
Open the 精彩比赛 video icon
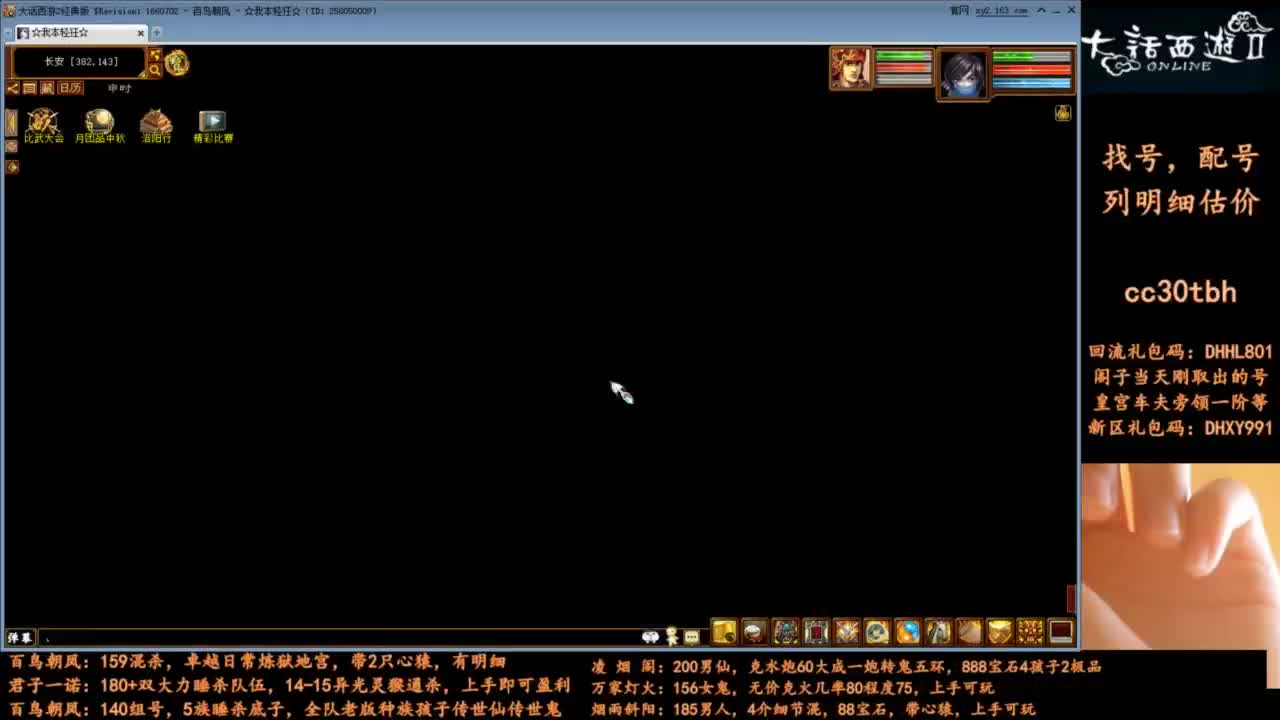(x=212, y=126)
